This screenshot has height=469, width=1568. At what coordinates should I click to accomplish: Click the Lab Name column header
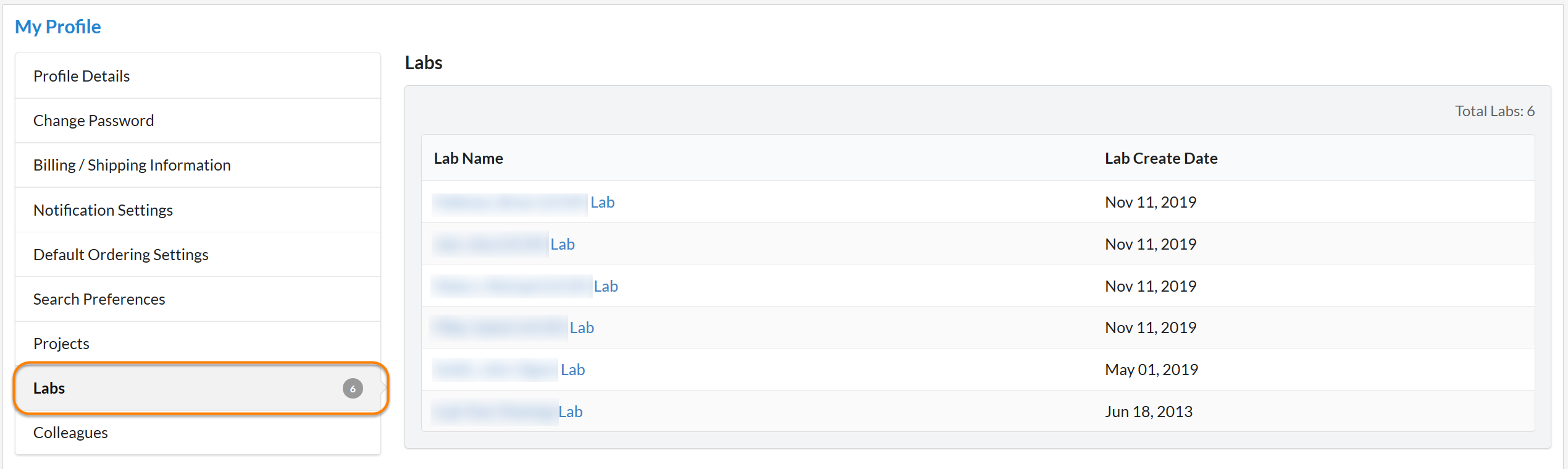click(468, 159)
